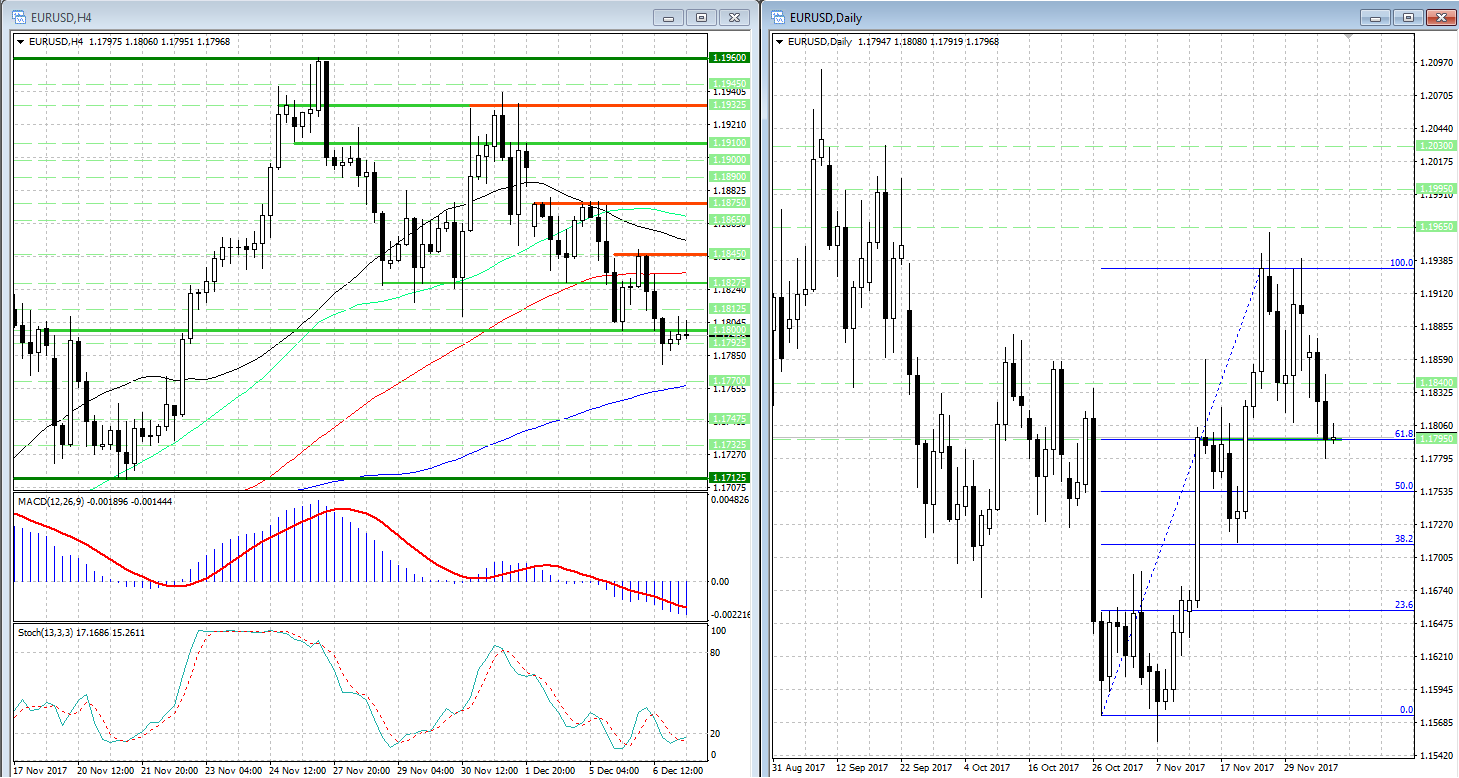
Task: Click the EURUSD,Daily chart window icon
Action: (777, 17)
